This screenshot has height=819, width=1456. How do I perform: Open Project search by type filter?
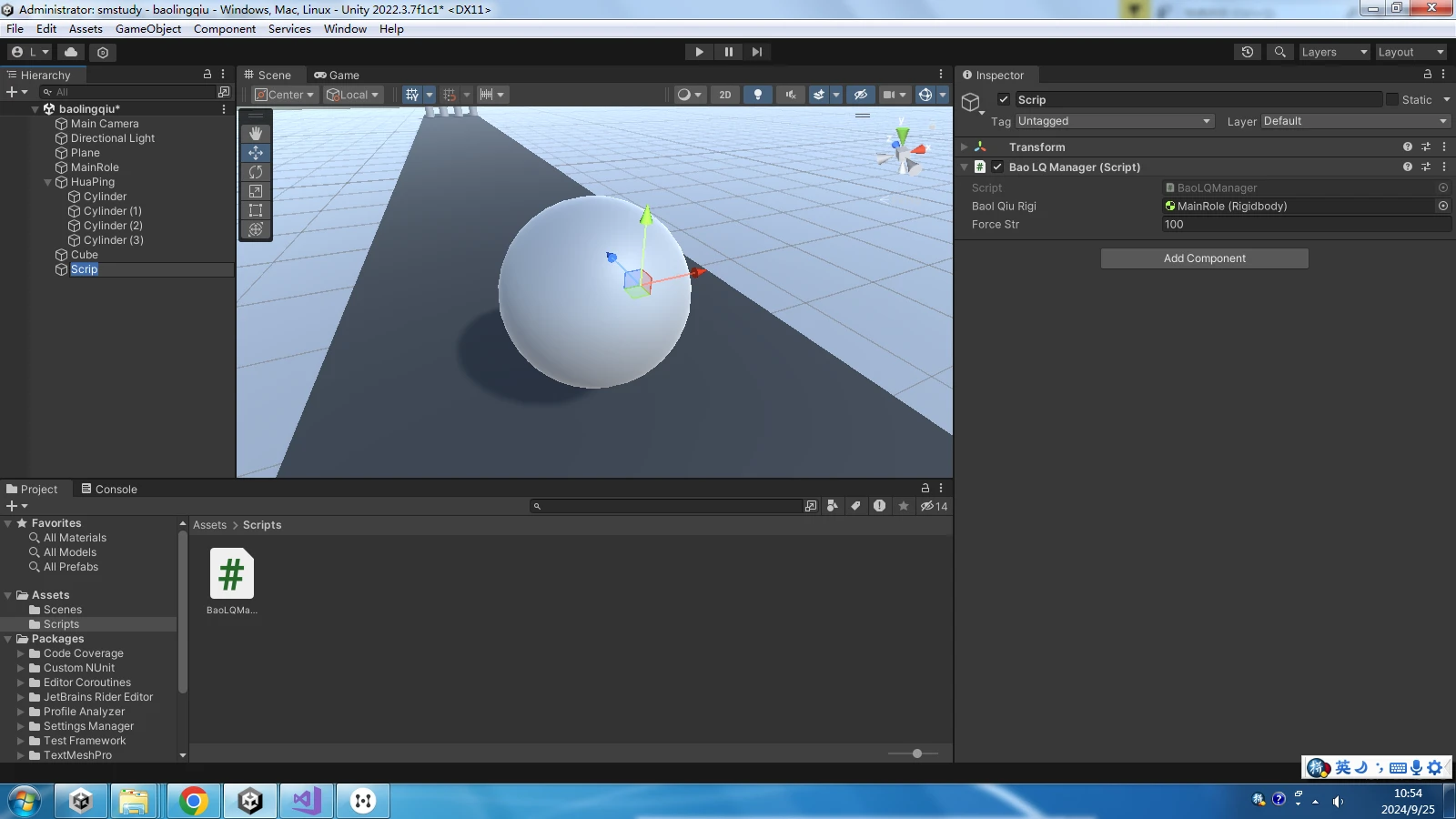pyautogui.click(x=832, y=506)
